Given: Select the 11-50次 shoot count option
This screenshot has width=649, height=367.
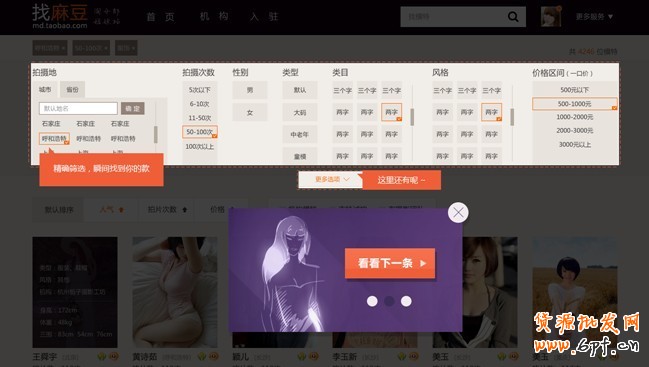Looking at the screenshot, I should tap(200, 118).
